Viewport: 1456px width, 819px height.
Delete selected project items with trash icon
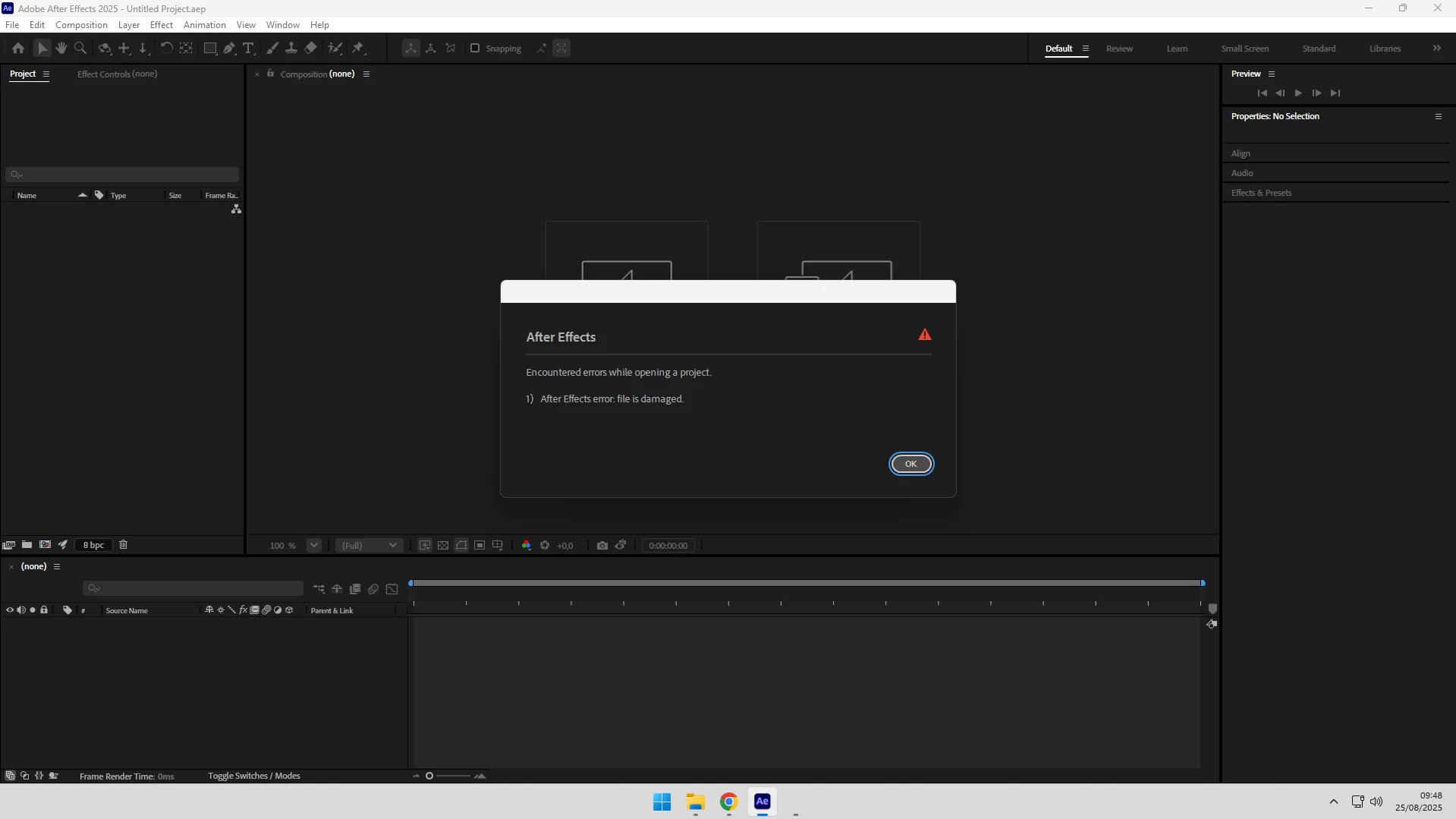point(124,545)
